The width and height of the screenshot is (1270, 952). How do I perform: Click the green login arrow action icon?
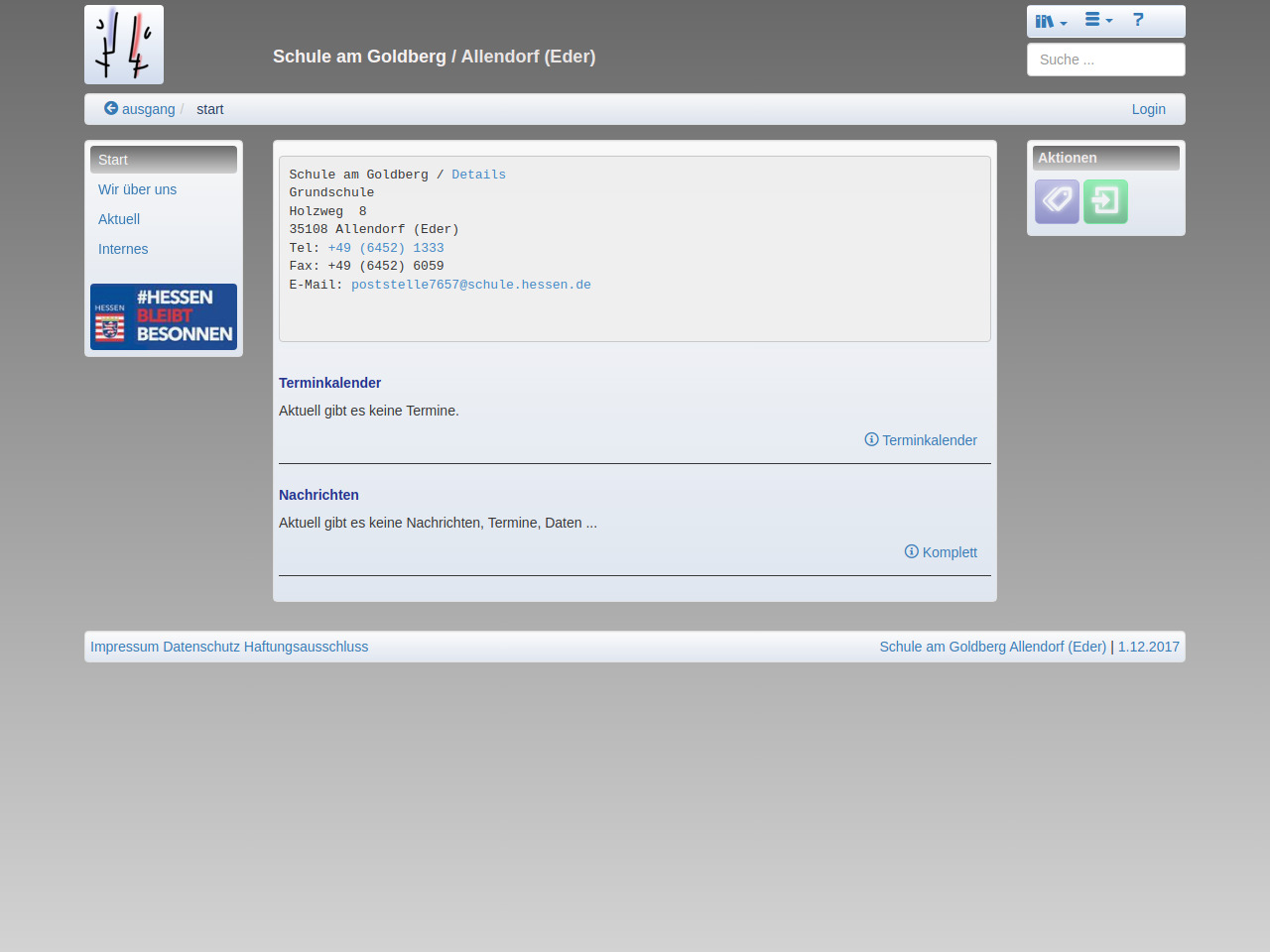coord(1105,201)
